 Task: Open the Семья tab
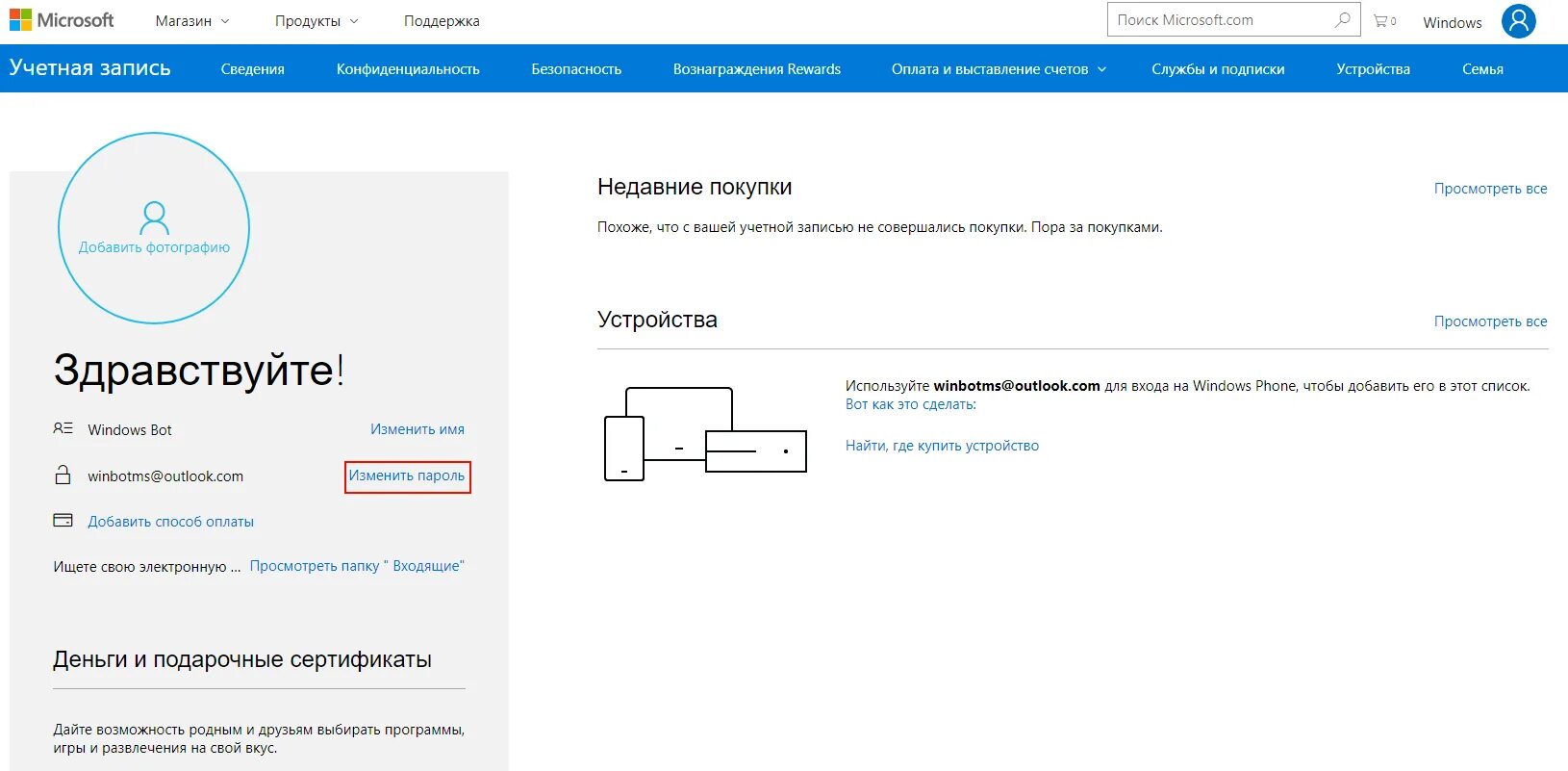click(x=1482, y=69)
